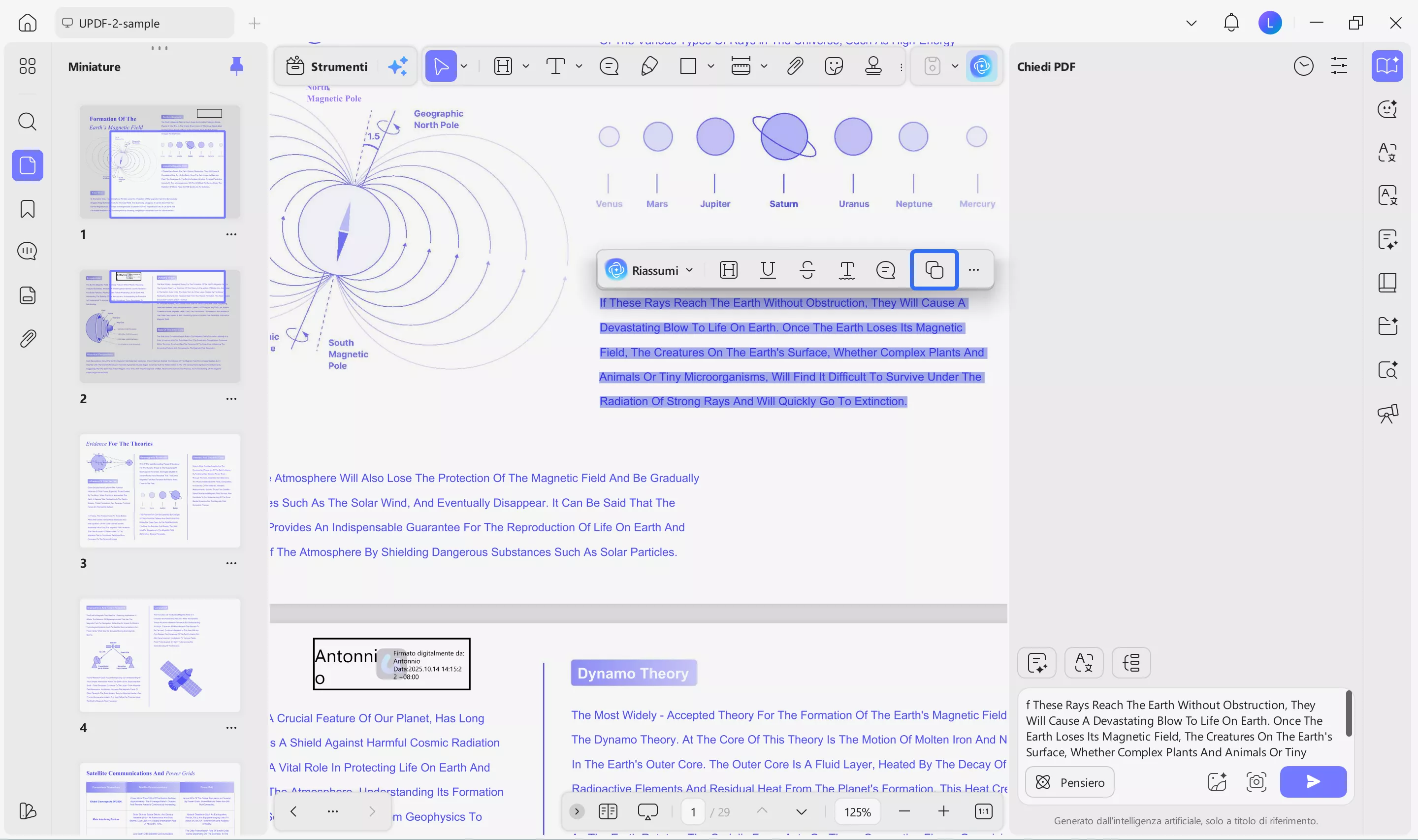Screen dimensions: 1418x840
Task: Select the search icon in the left sidebar
Action: click(27, 122)
